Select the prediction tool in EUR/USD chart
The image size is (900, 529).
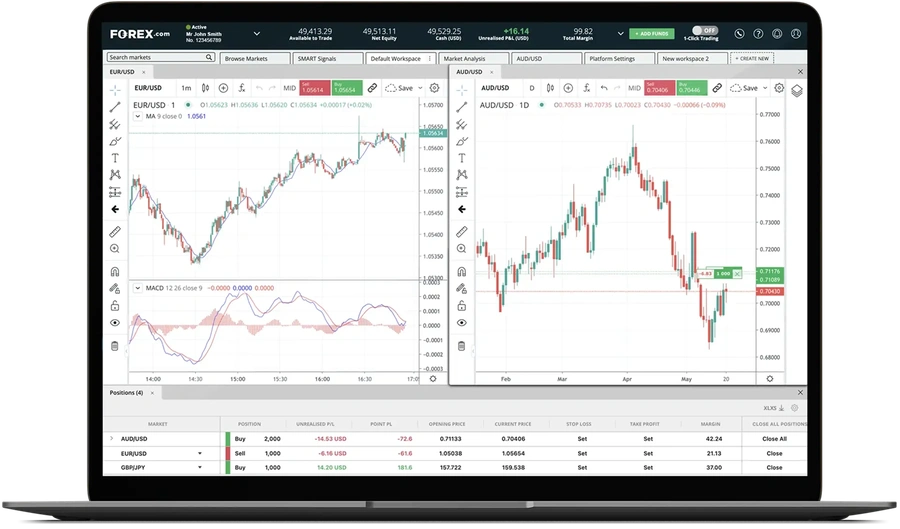[x=115, y=192]
